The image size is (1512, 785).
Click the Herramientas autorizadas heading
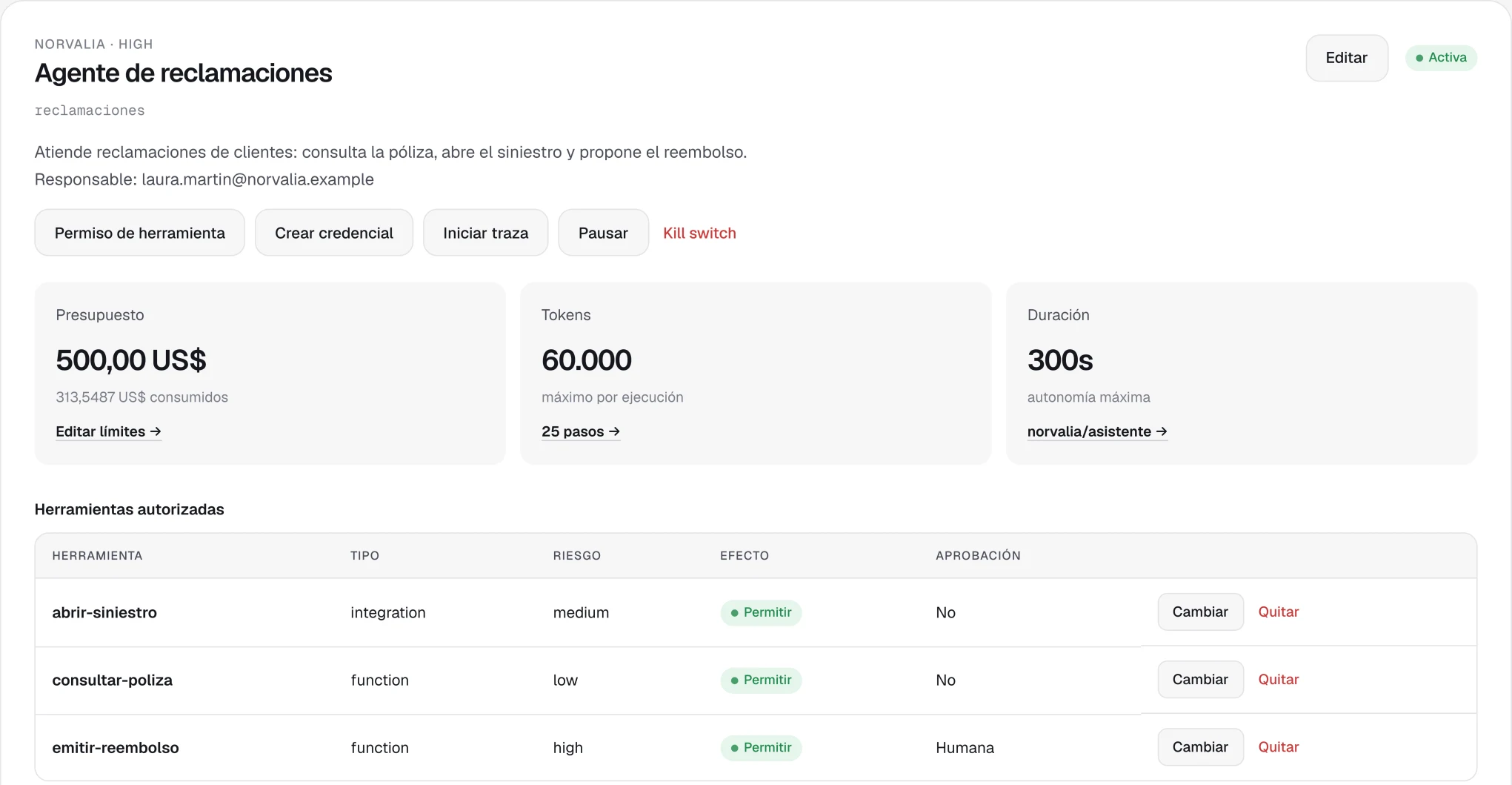click(129, 509)
